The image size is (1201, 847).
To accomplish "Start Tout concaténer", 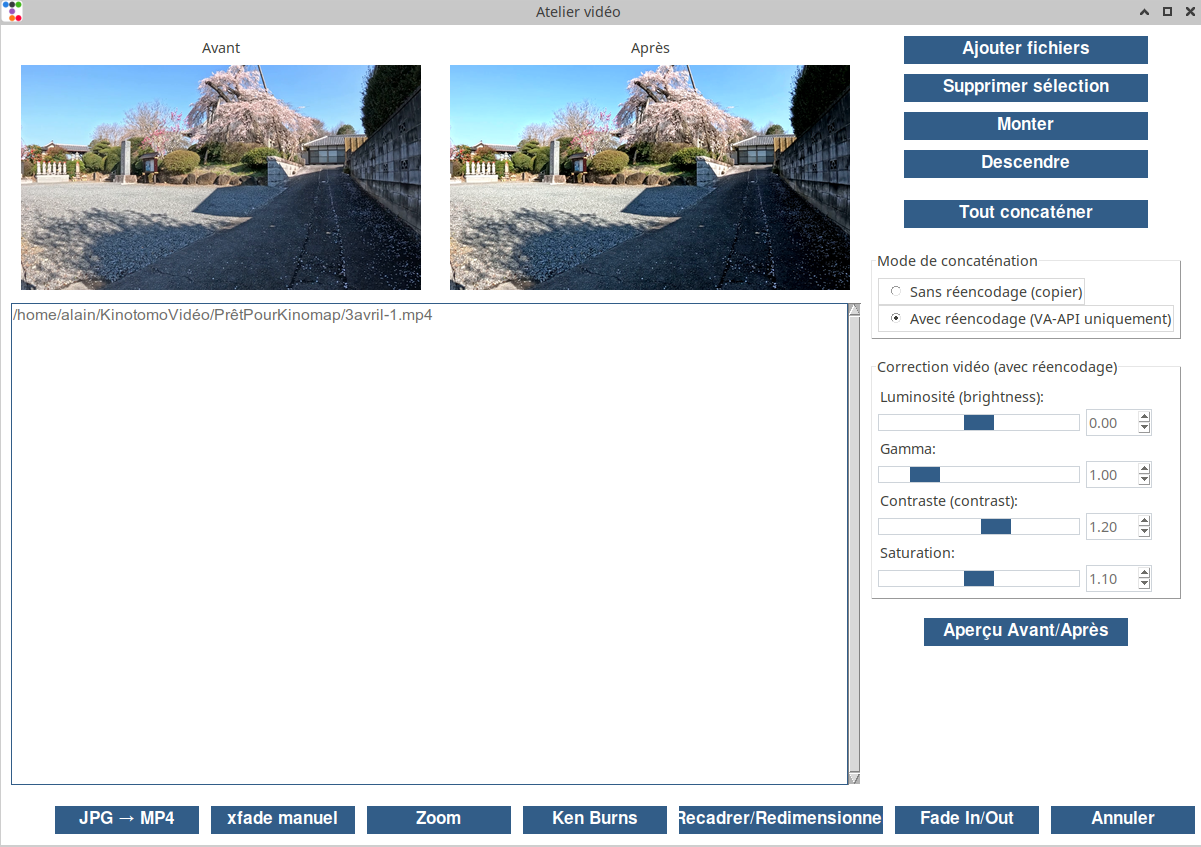I will (x=1025, y=213).
